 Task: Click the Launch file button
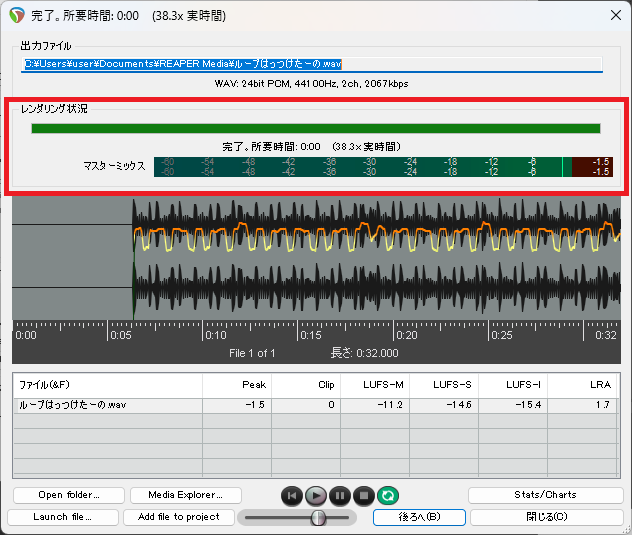click(x=63, y=517)
